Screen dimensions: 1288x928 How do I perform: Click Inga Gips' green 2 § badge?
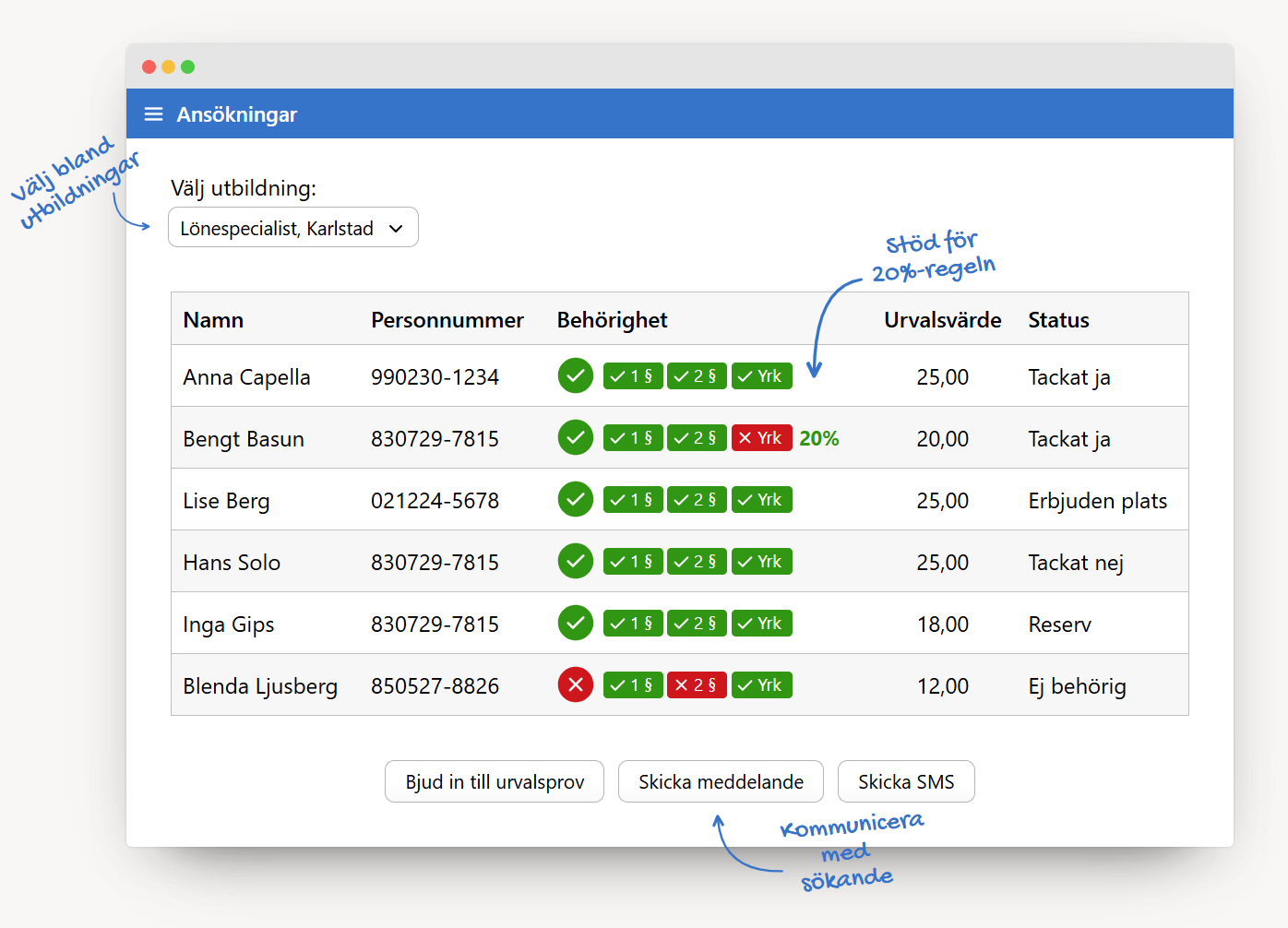[697, 624]
